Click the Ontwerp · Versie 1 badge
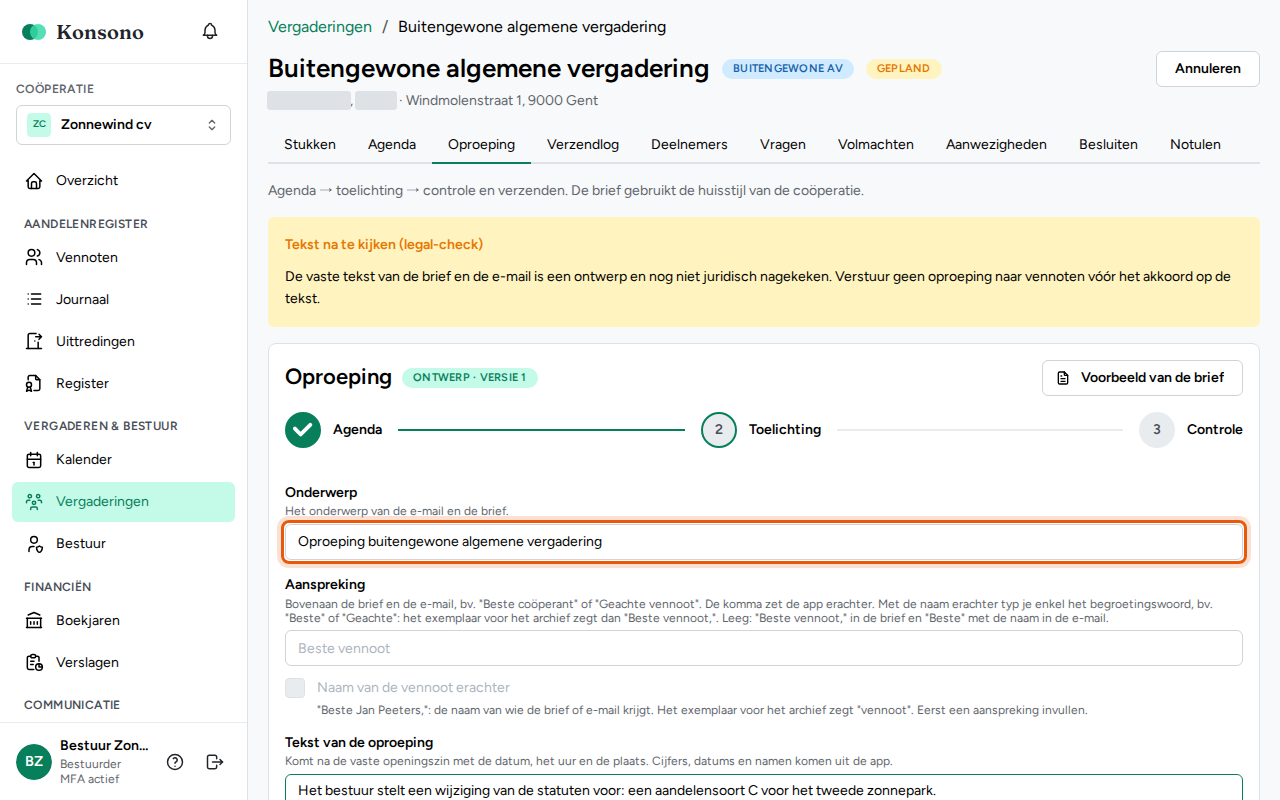The height and width of the screenshot is (800, 1280). pos(470,378)
